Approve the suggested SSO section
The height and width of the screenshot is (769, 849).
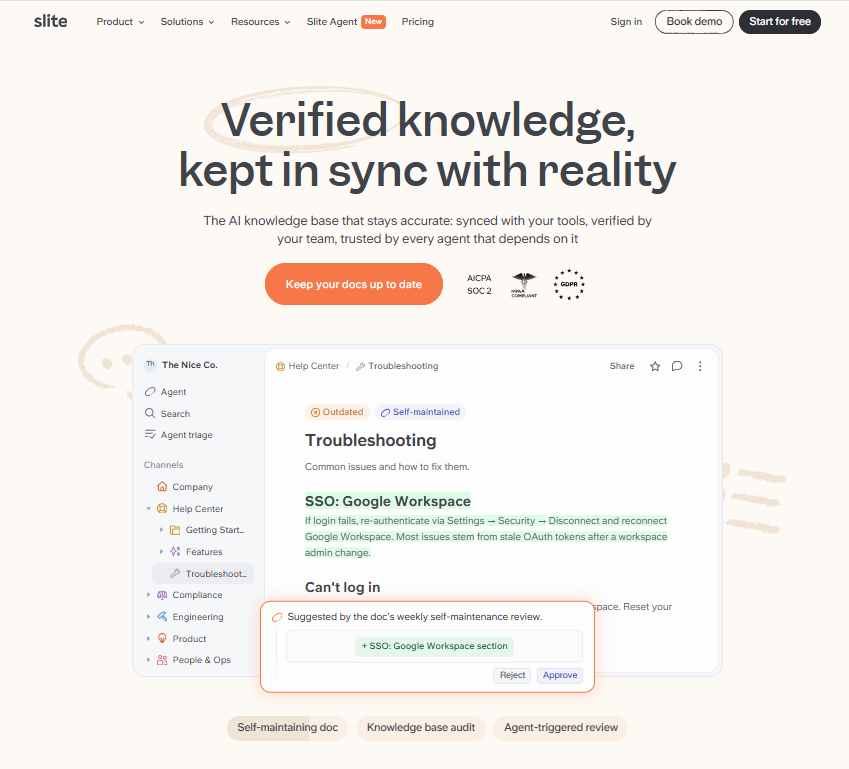pos(560,675)
